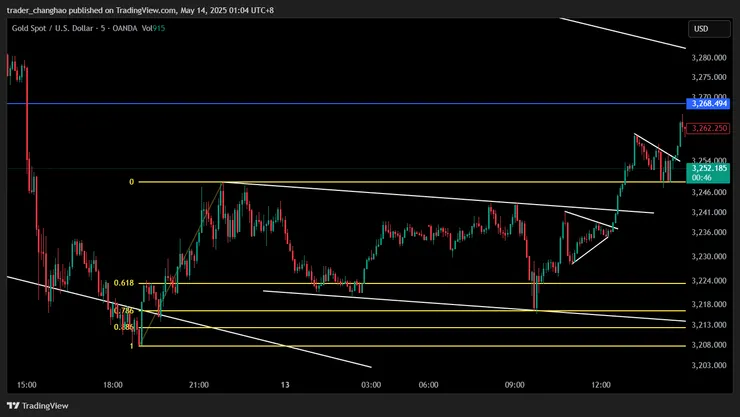Select the blue 3,268.494 price label

click(x=709, y=103)
